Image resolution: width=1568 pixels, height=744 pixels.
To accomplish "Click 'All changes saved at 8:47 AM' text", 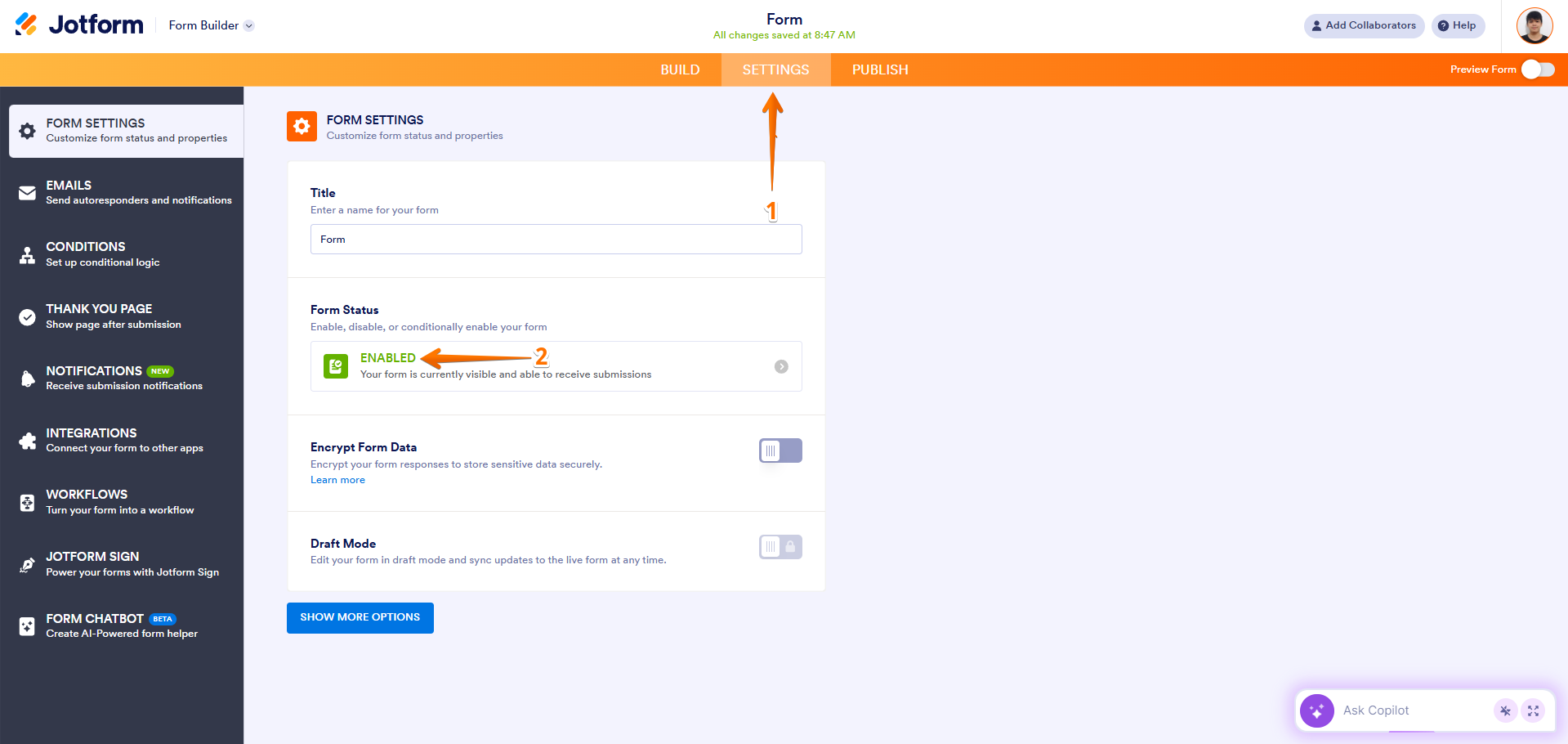I will click(x=784, y=35).
